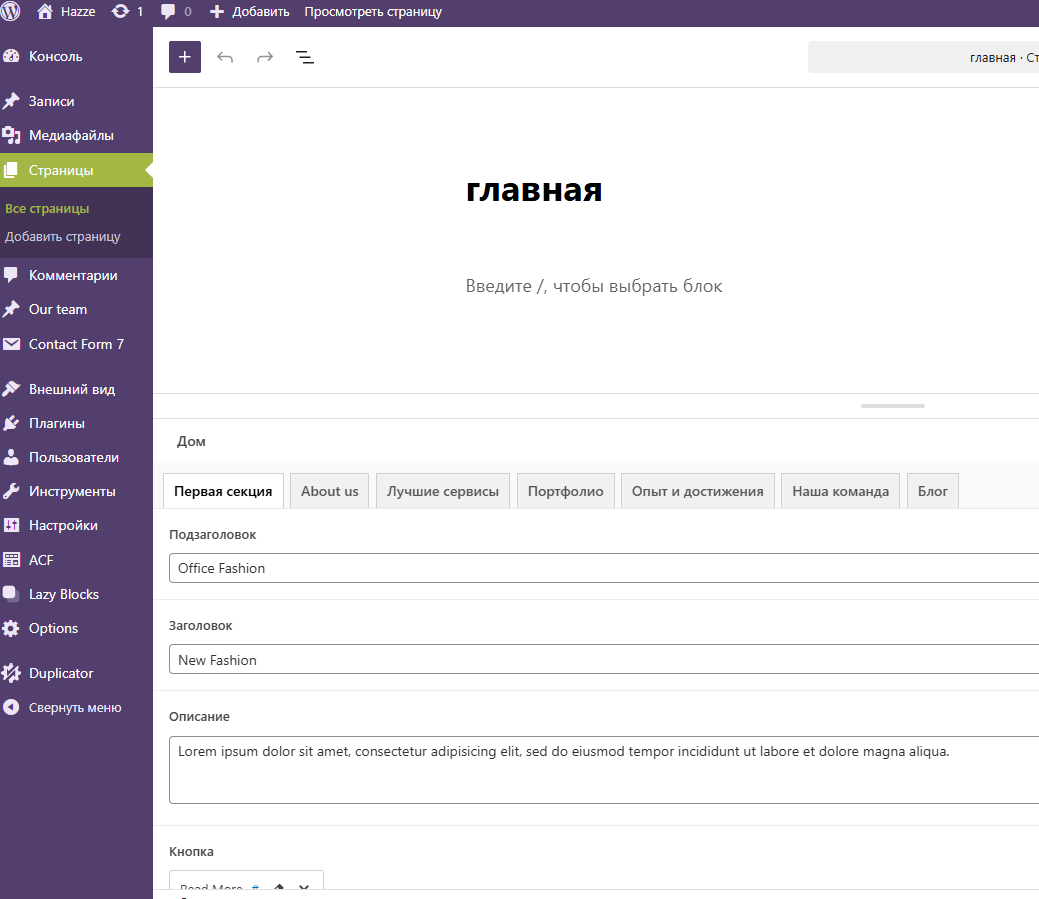Screen dimensions: 1039x899
Task: Switch to the Блог tab
Action: coord(932,491)
